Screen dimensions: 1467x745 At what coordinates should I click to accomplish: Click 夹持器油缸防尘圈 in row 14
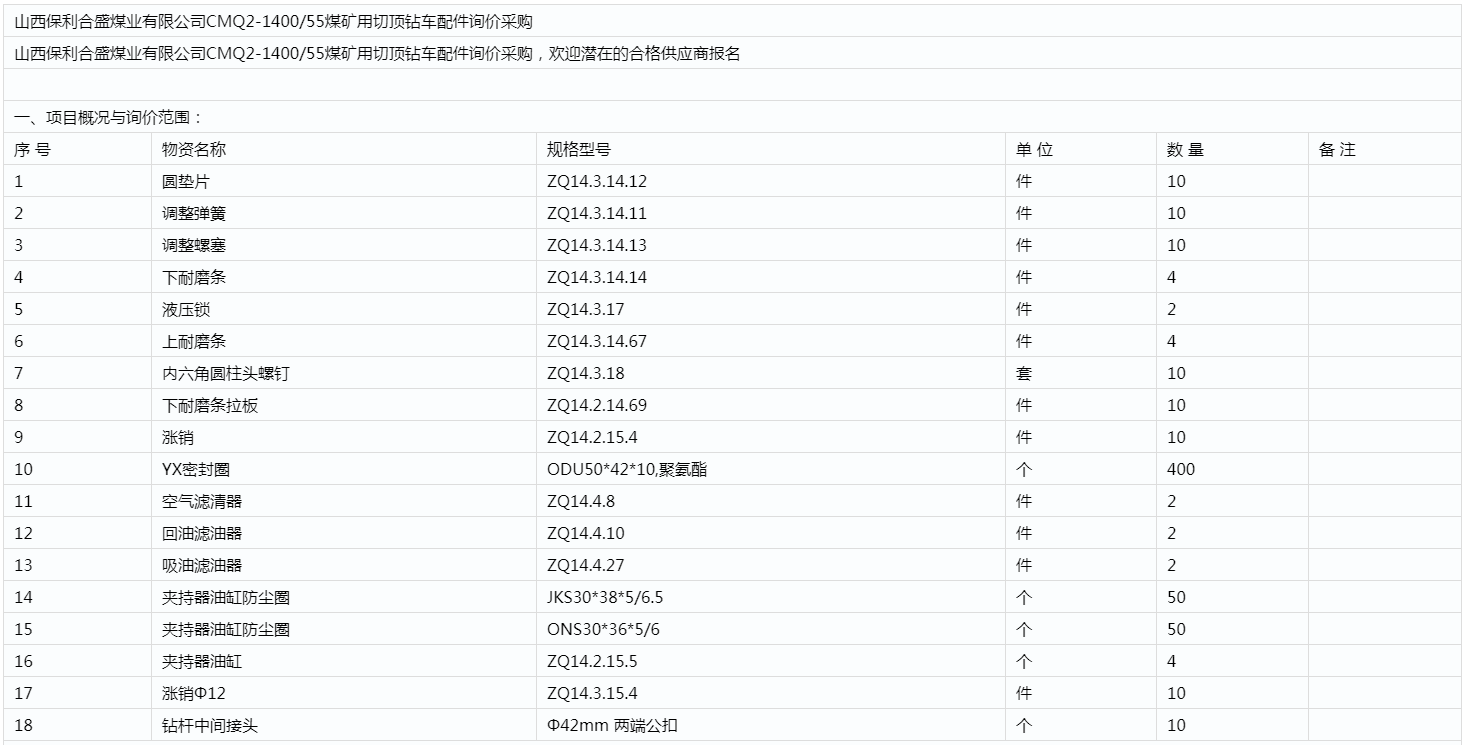pos(226,598)
